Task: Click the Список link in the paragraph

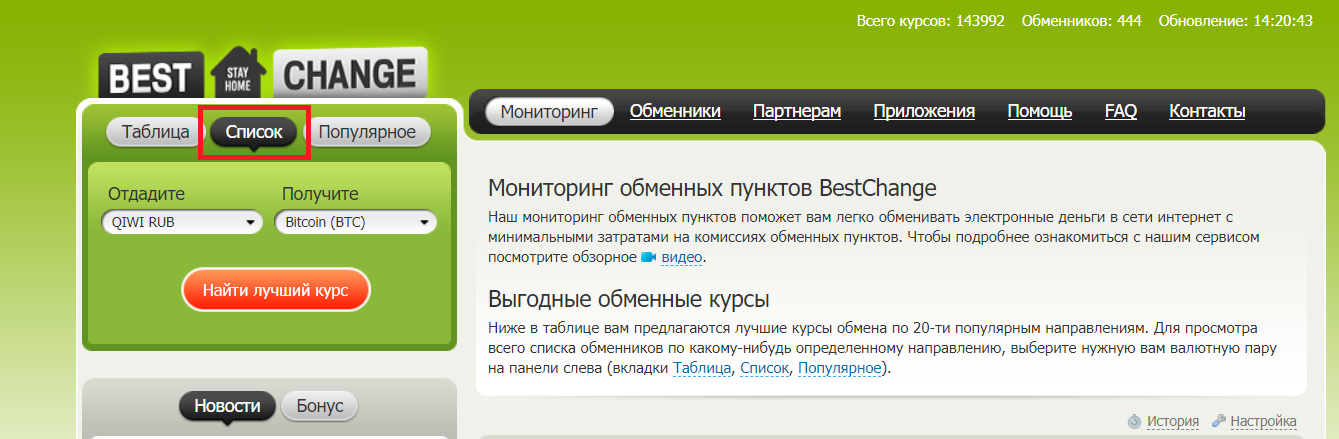Action: click(x=765, y=369)
